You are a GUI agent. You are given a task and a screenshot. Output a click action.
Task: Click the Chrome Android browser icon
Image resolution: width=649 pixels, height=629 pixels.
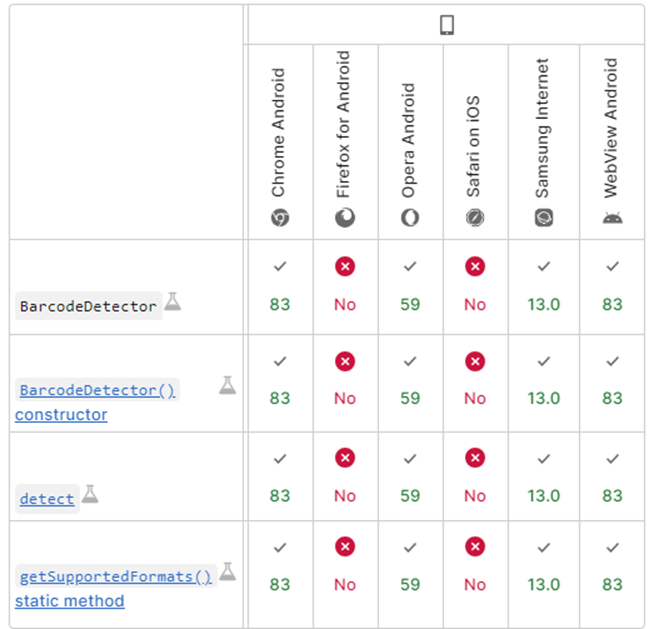[280, 217]
